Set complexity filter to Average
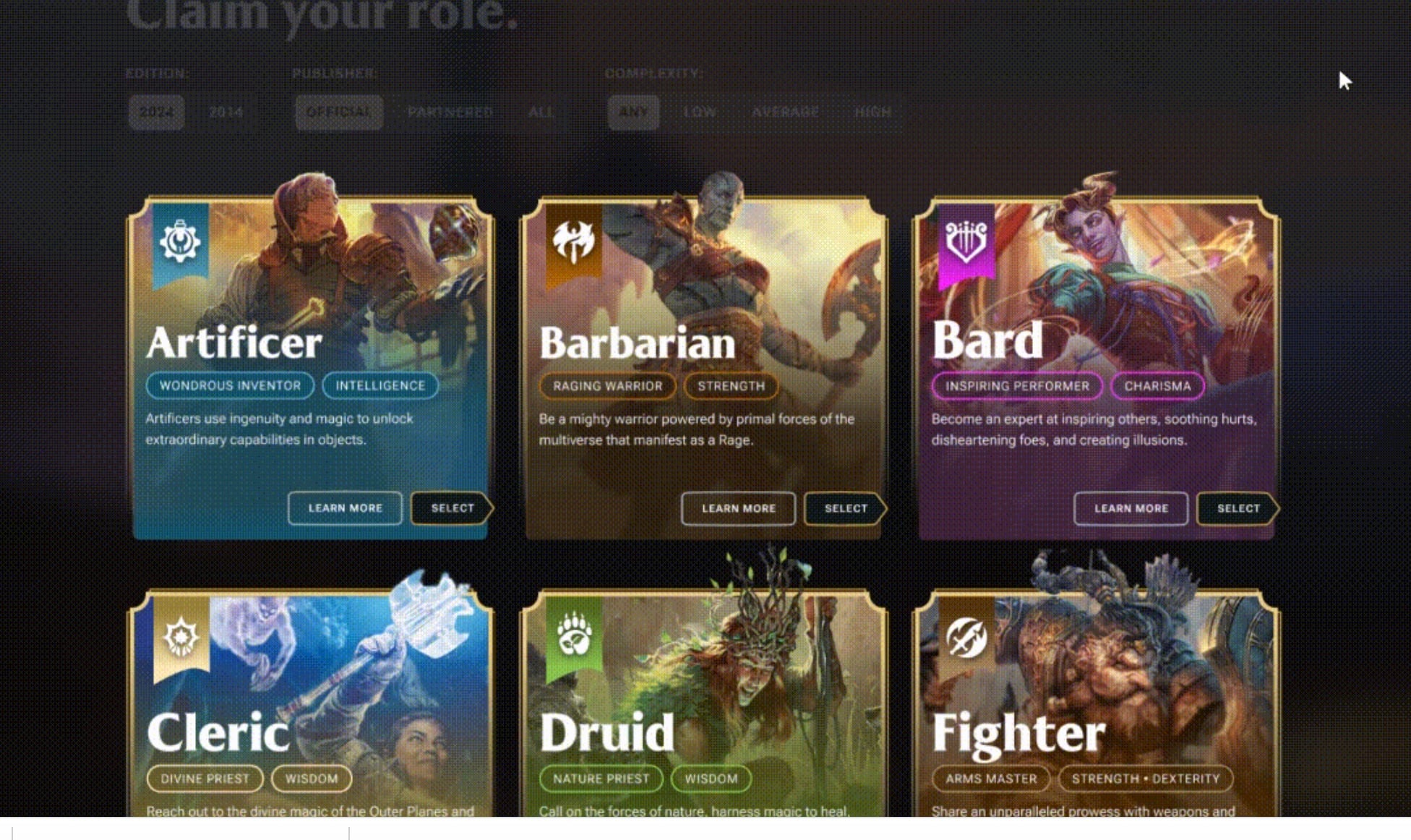Viewport: 1411px width, 840px height. [785, 113]
